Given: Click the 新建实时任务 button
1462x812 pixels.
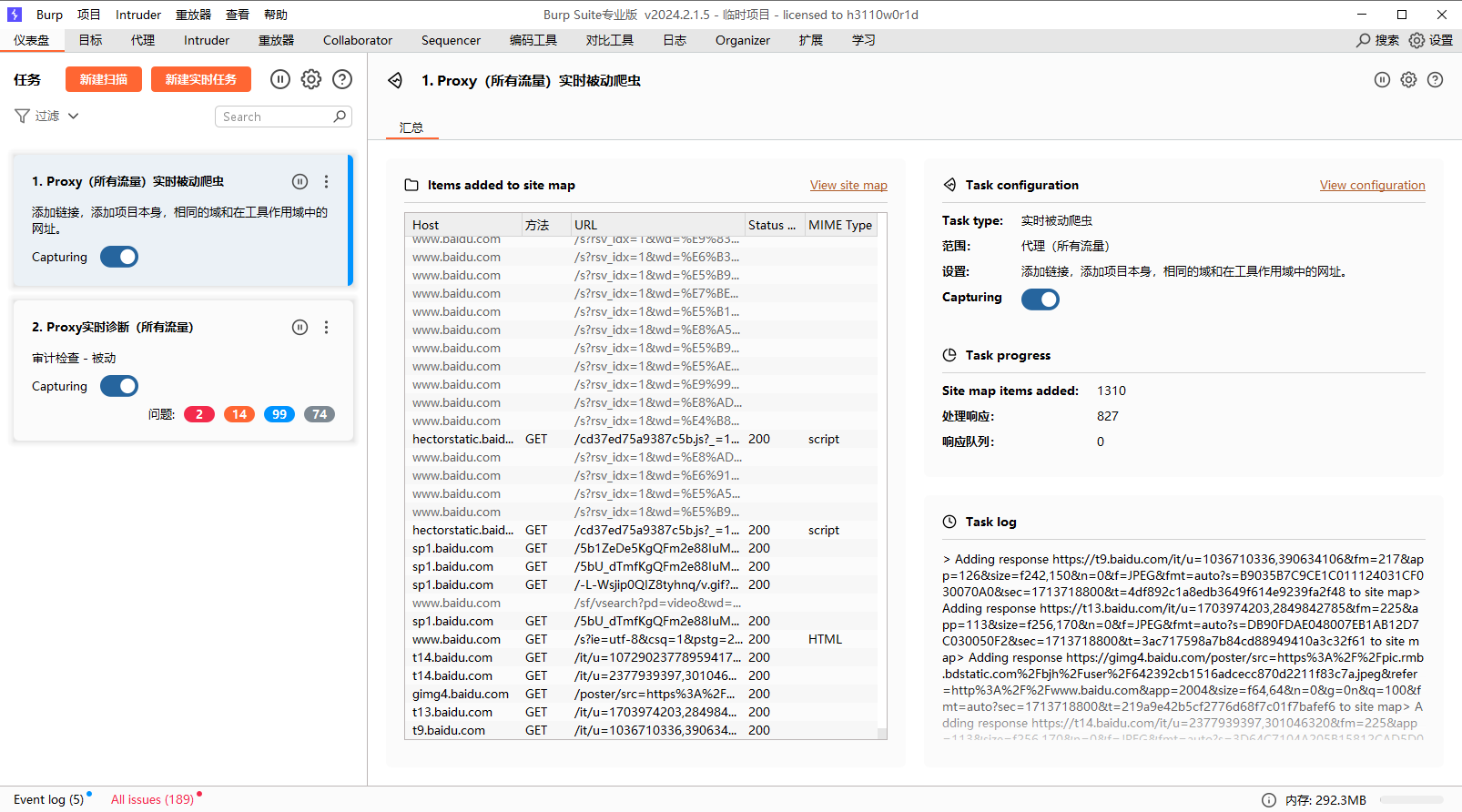Looking at the screenshot, I should click(x=201, y=79).
